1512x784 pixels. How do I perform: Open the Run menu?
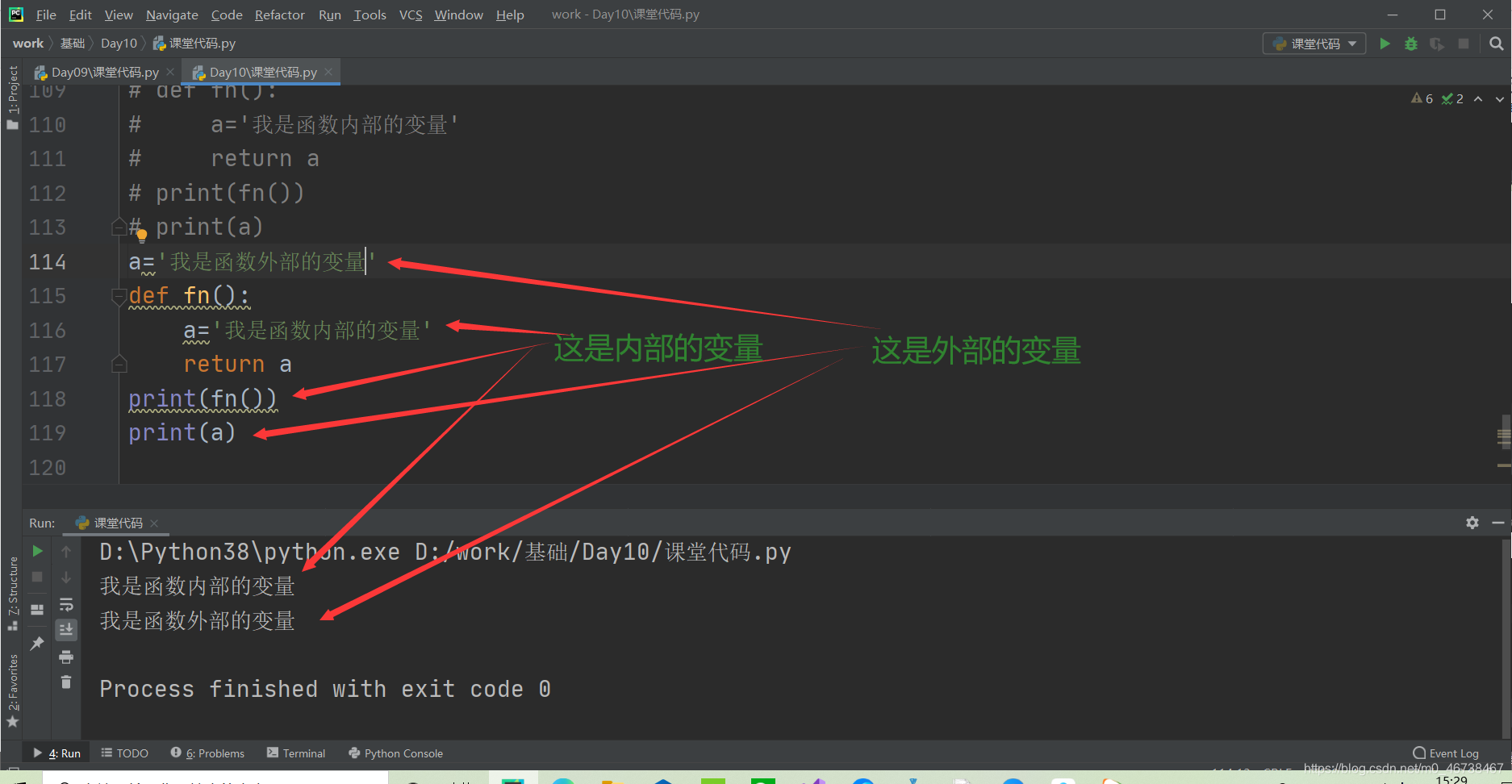(x=330, y=15)
